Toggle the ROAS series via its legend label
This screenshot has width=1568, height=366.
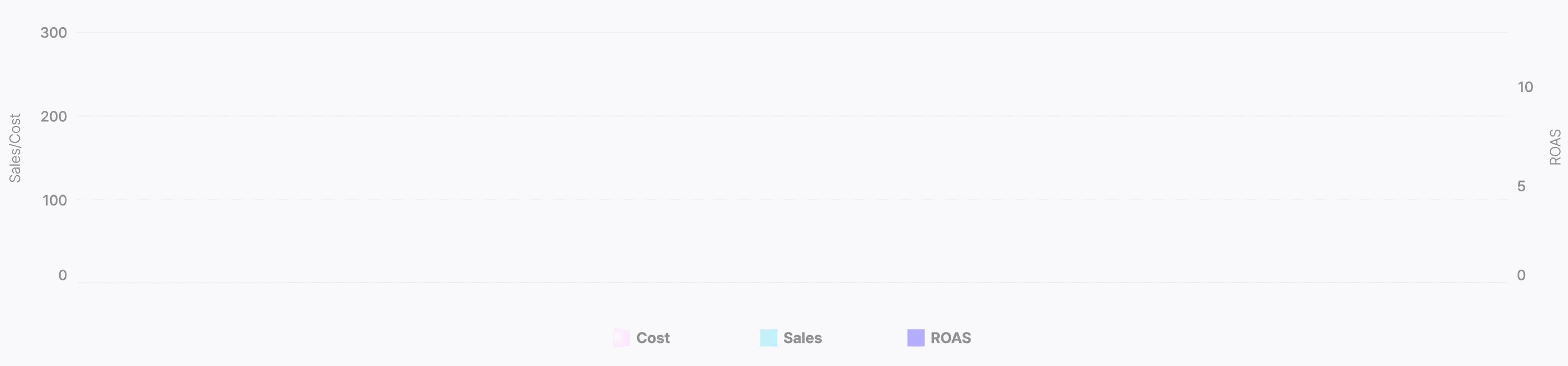(x=951, y=338)
